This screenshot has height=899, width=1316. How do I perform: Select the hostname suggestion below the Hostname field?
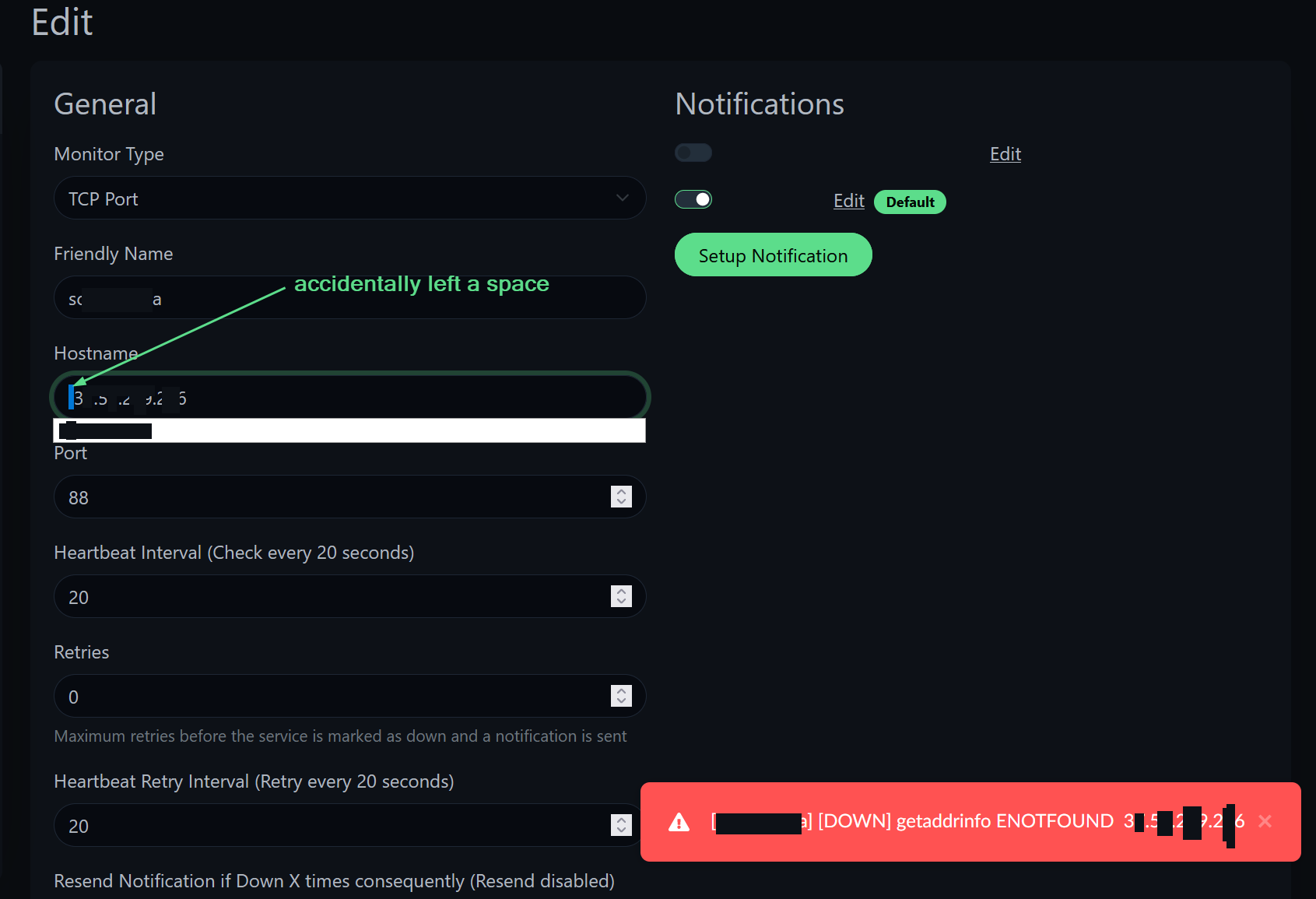point(233,430)
